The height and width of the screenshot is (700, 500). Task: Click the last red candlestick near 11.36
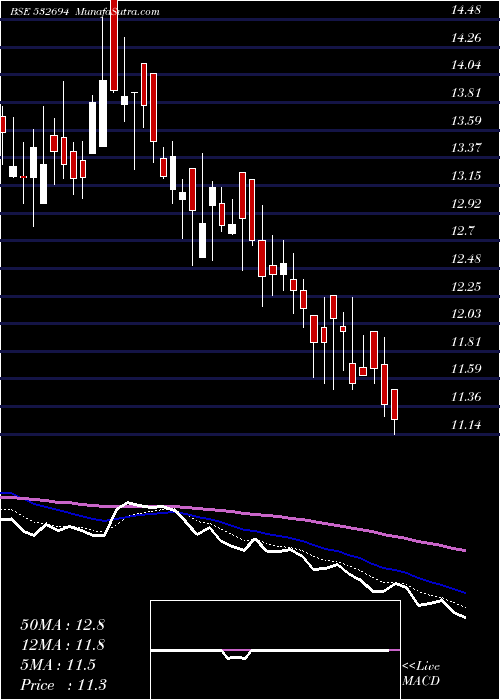pos(395,404)
